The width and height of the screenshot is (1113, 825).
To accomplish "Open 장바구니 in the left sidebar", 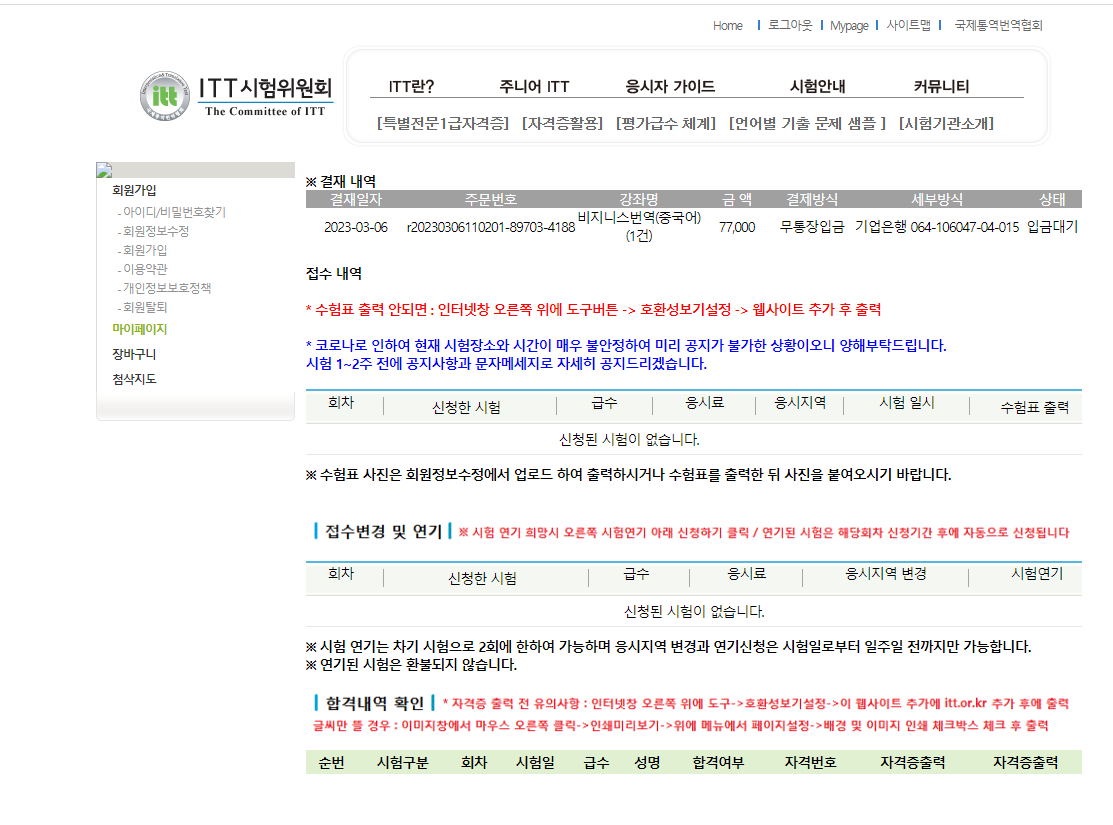I will click(134, 354).
